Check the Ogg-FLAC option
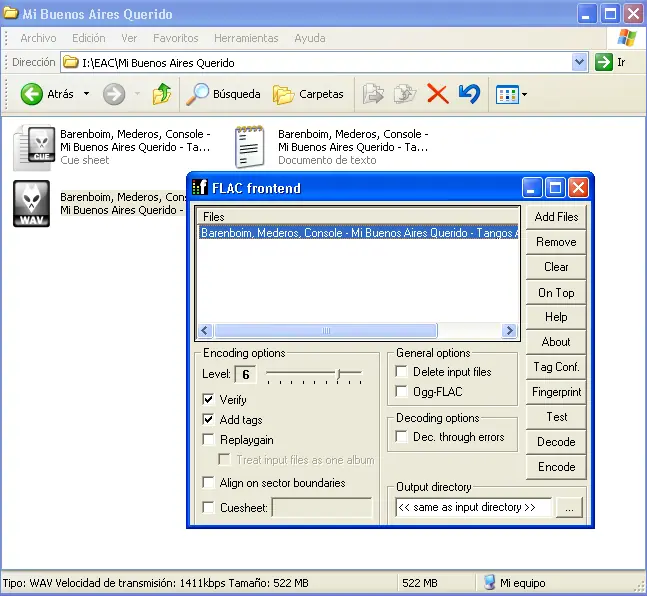647x596 pixels. pos(401,391)
